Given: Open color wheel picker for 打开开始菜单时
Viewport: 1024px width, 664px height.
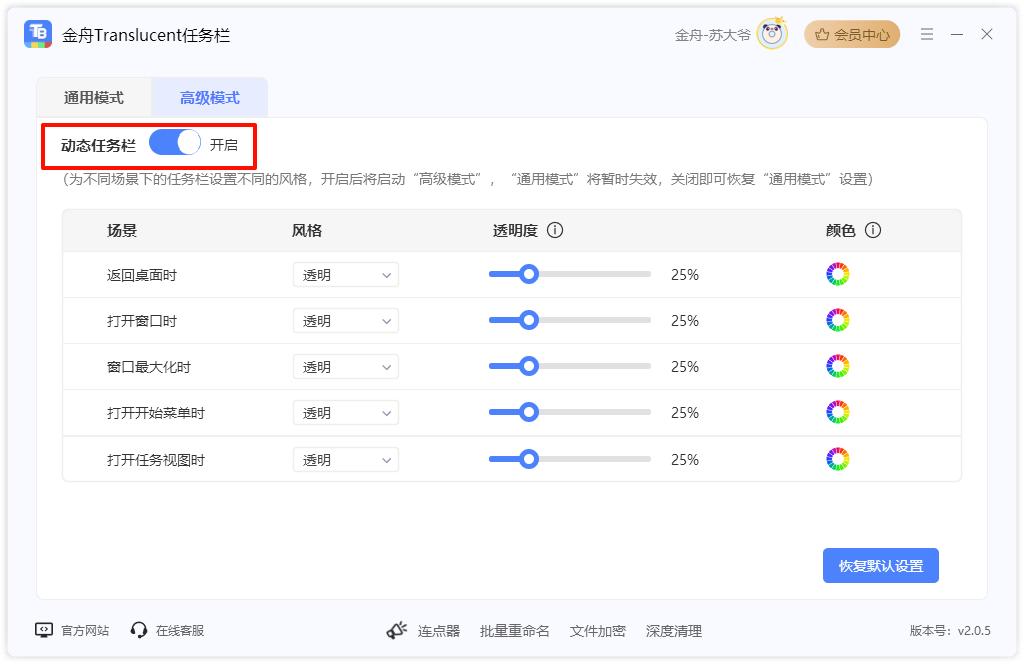Looking at the screenshot, I should 837,412.
